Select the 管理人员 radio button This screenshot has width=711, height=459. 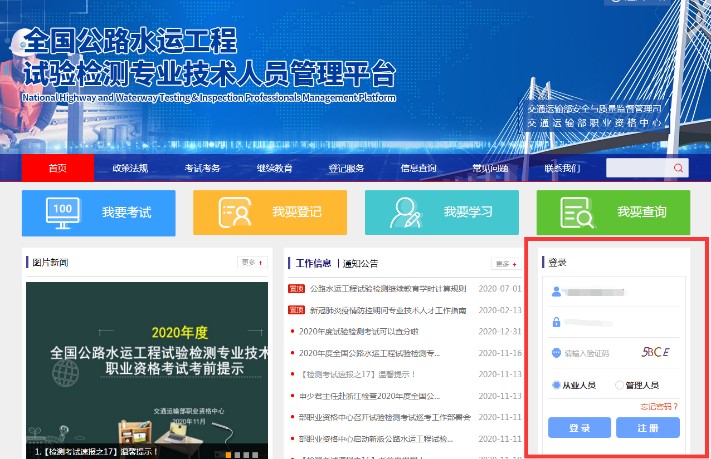[x=619, y=385]
